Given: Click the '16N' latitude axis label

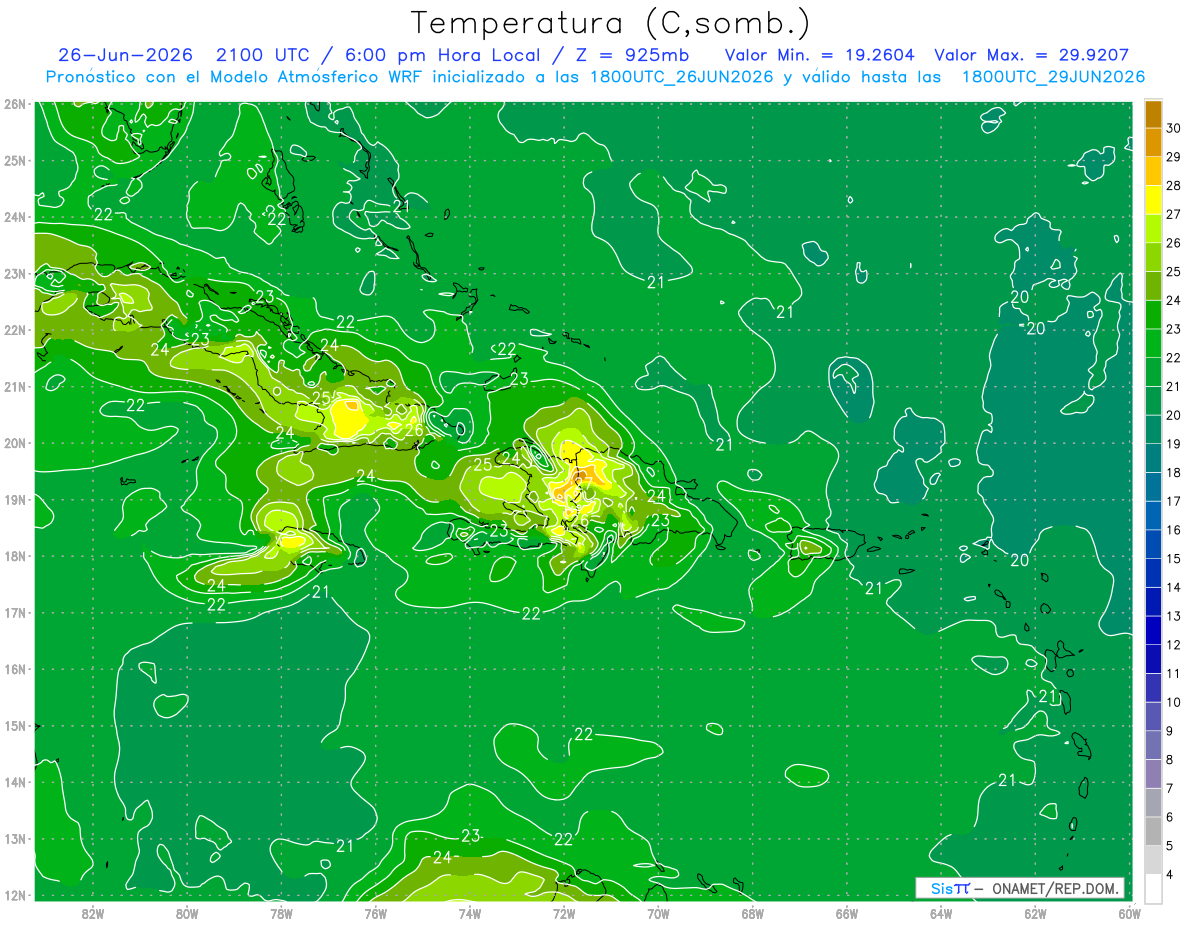Looking at the screenshot, I should pos(15,669).
